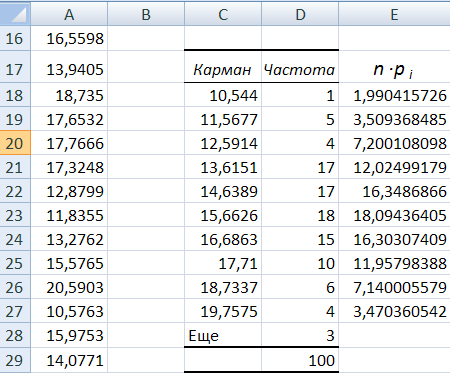The image size is (450, 373).
Task: Click cell with value 15,5765
Action: [69, 263]
